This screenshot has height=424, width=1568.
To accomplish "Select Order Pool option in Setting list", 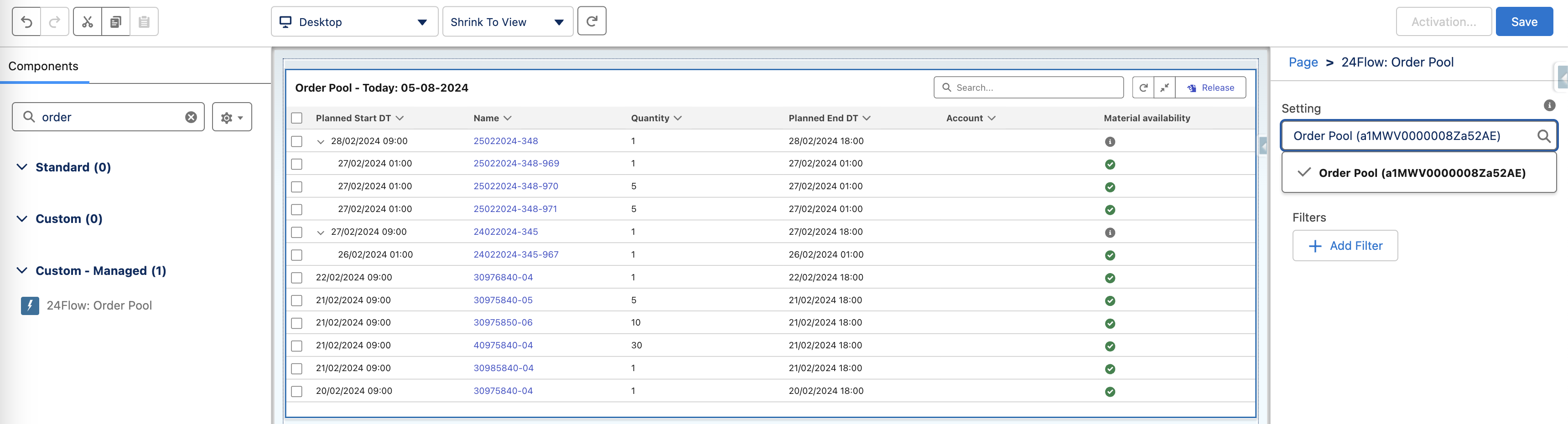I will click(x=1421, y=173).
